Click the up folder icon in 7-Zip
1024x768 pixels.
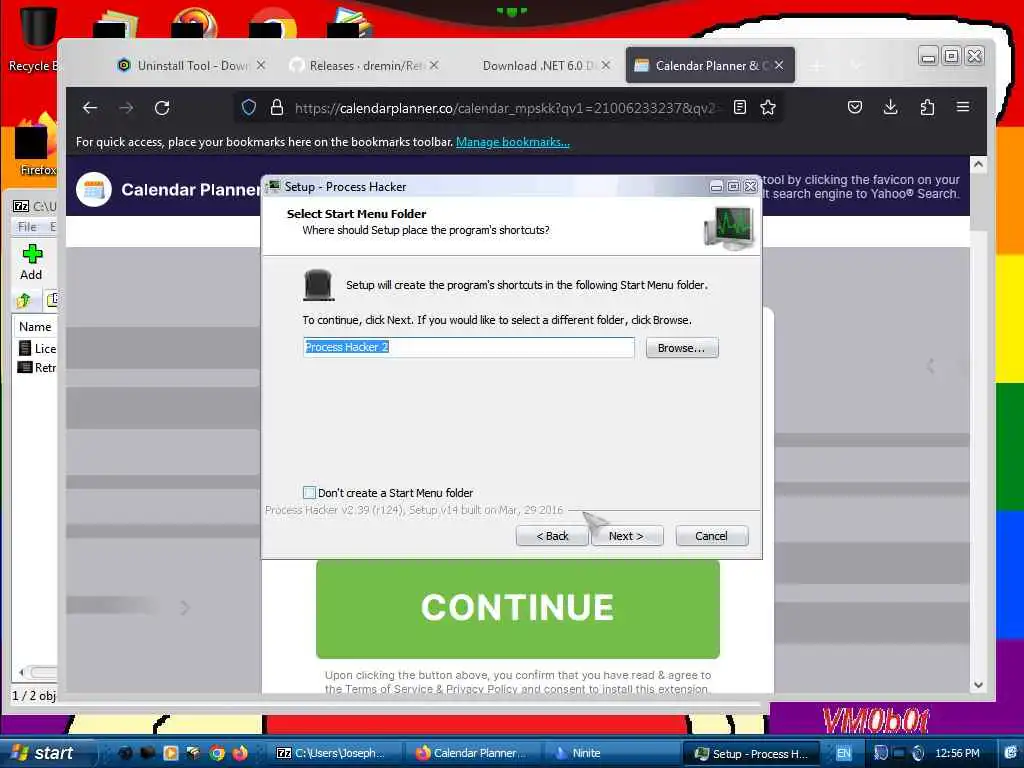[x=24, y=300]
